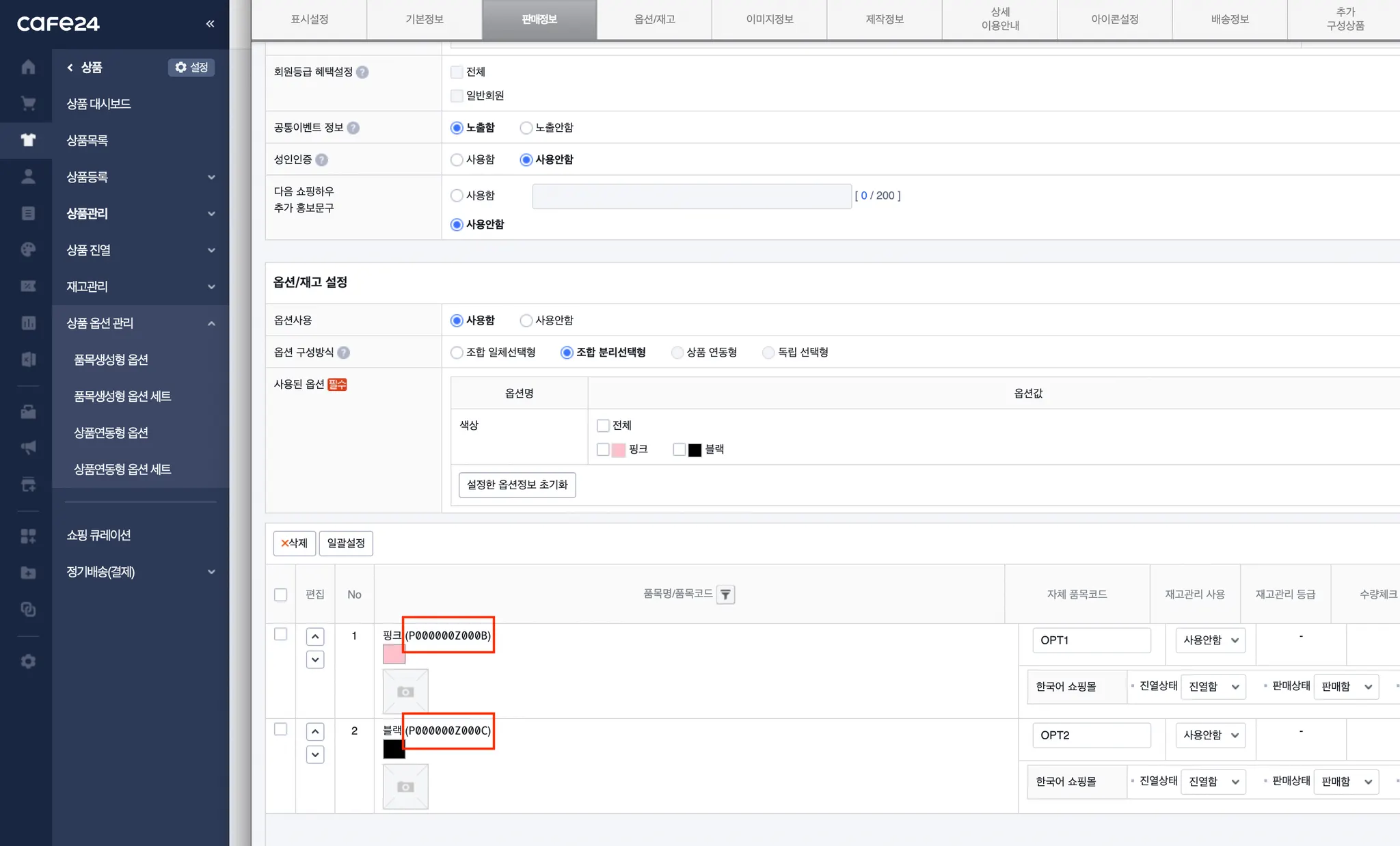This screenshot has height=846, width=1400.
Task: Check the 핑크 color option checkbox
Action: coord(603,450)
